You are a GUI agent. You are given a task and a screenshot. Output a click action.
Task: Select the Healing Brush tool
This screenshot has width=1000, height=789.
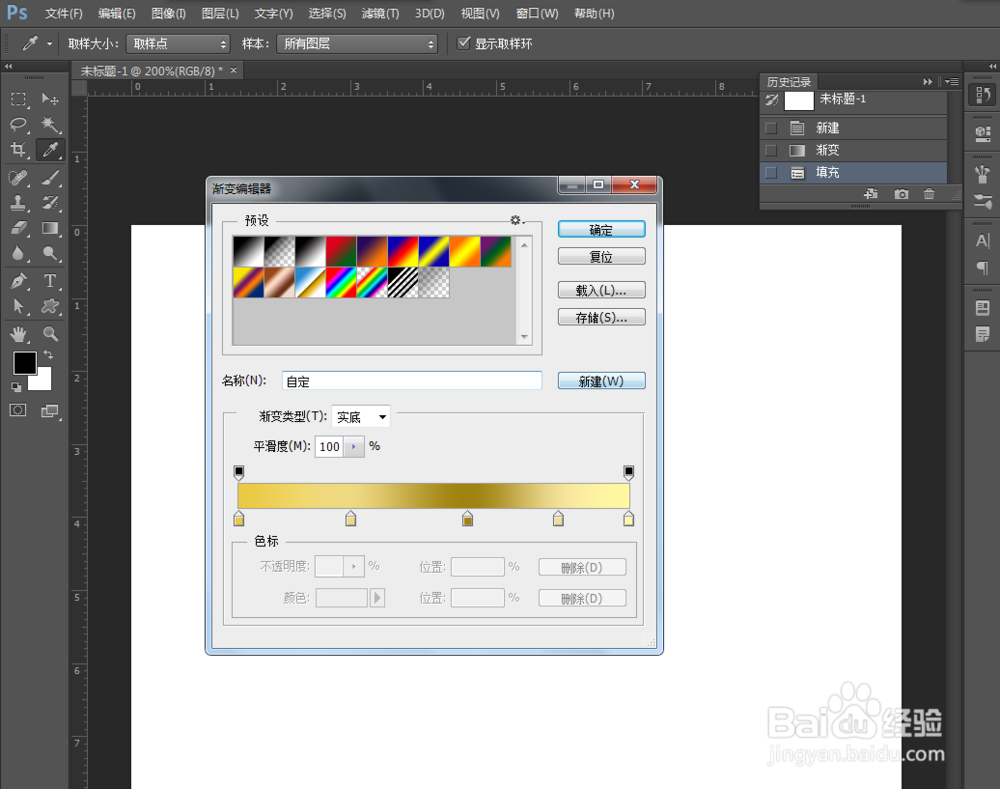point(18,177)
